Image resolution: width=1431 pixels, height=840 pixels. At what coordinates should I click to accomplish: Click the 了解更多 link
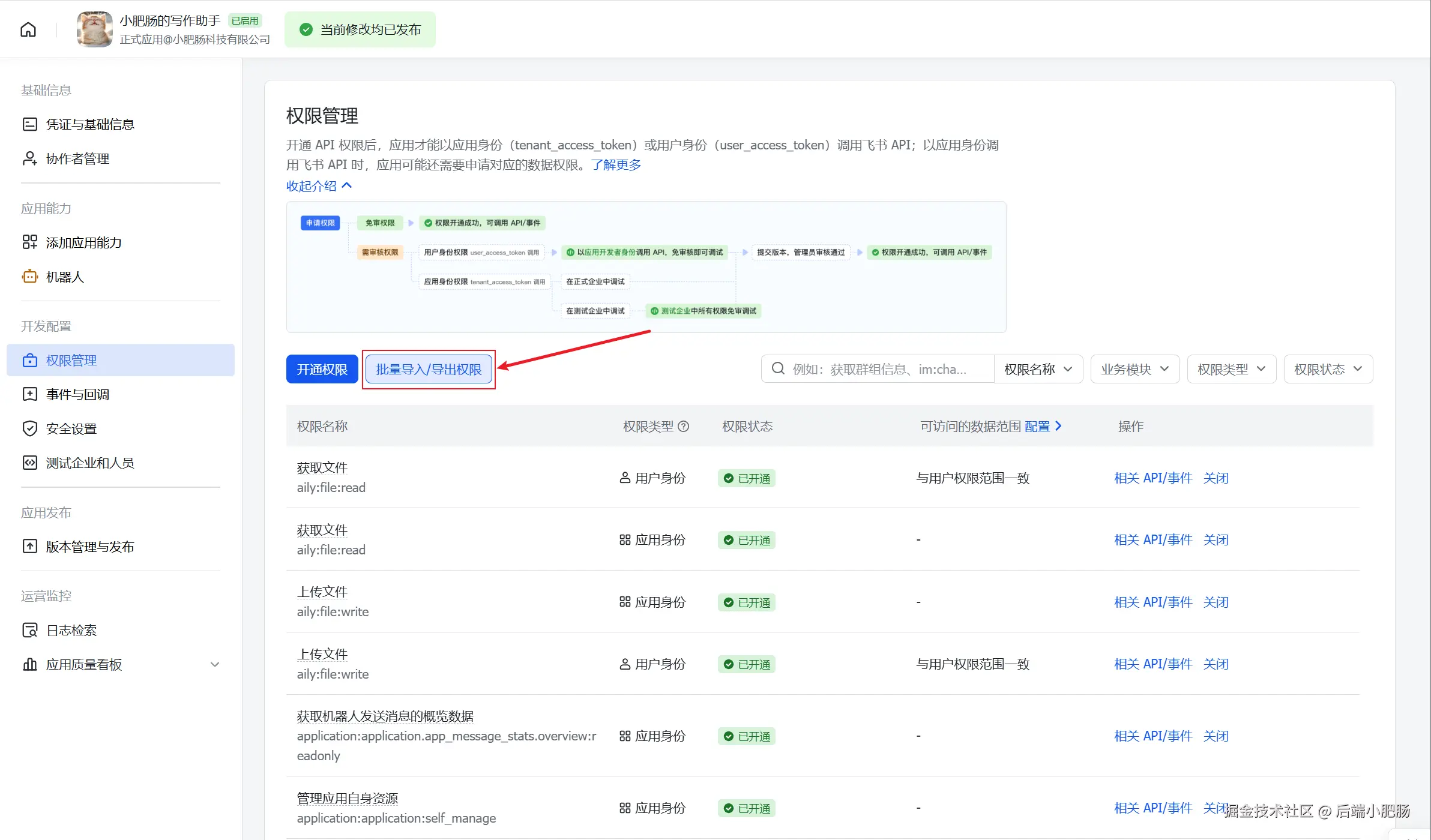(x=616, y=164)
